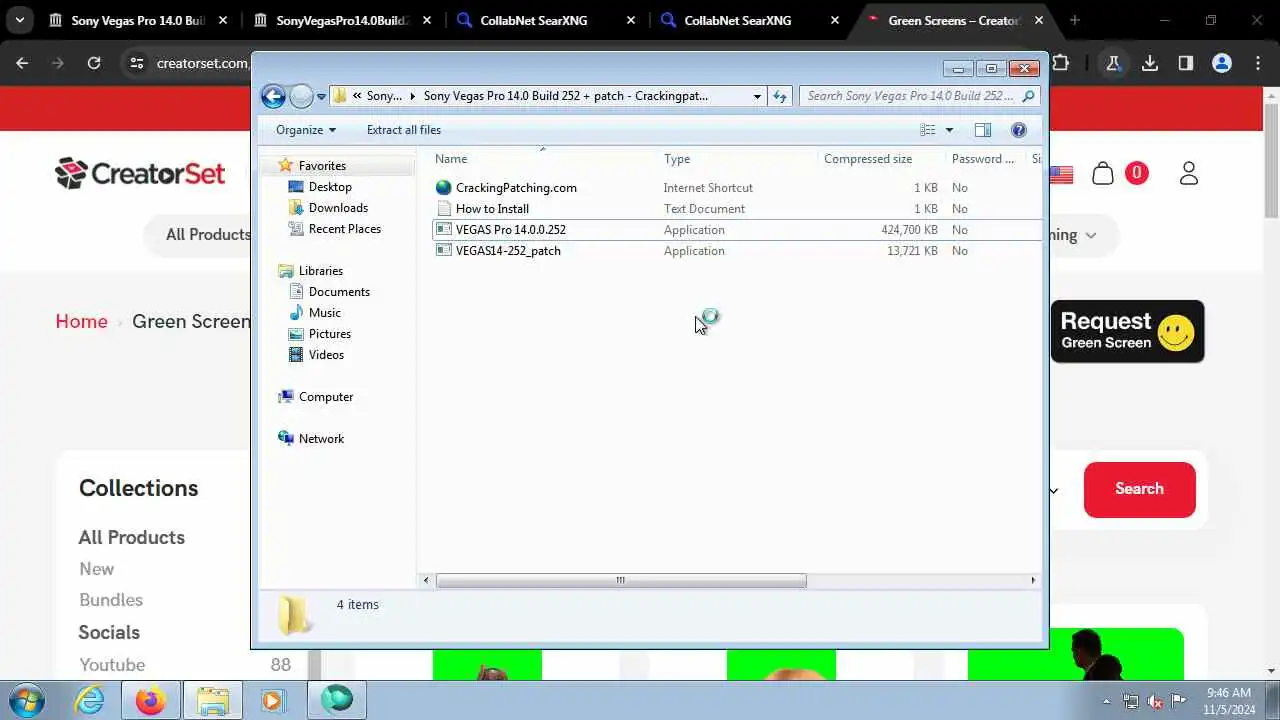Open Pictures library
This screenshot has width=1280, height=720.
point(330,334)
